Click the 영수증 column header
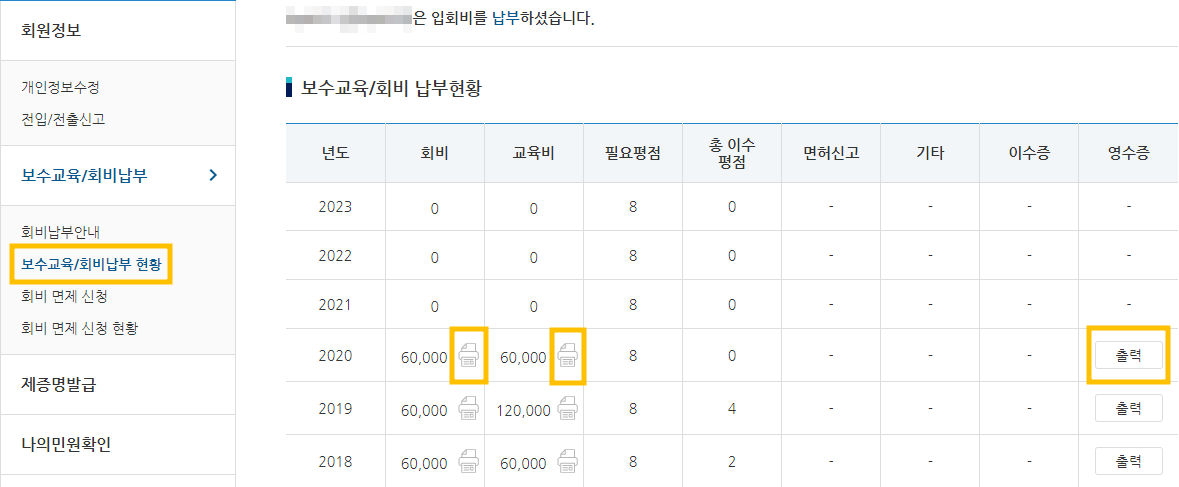This screenshot has height=487, width=1179. pos(1128,154)
